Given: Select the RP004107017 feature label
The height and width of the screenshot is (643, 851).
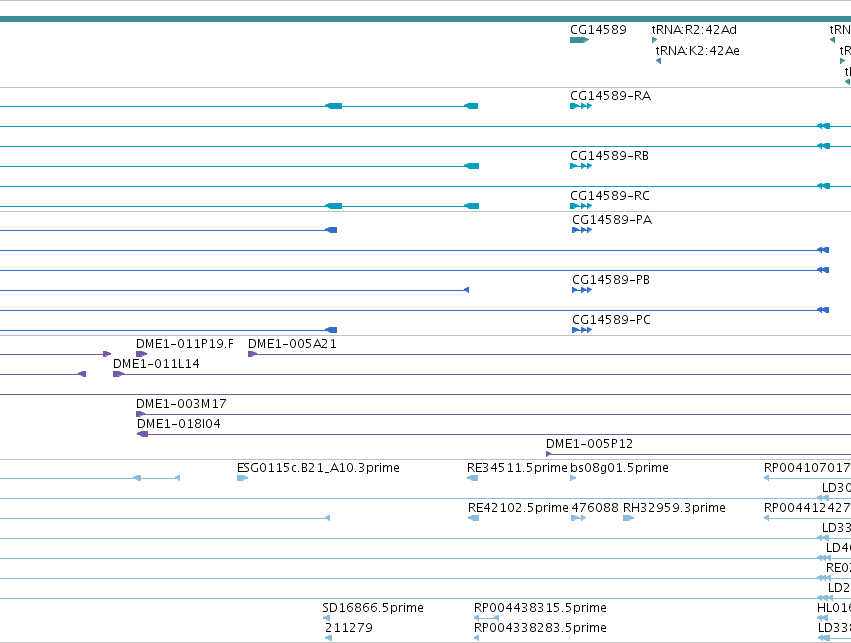Looking at the screenshot, I should pyautogui.click(x=807, y=468).
